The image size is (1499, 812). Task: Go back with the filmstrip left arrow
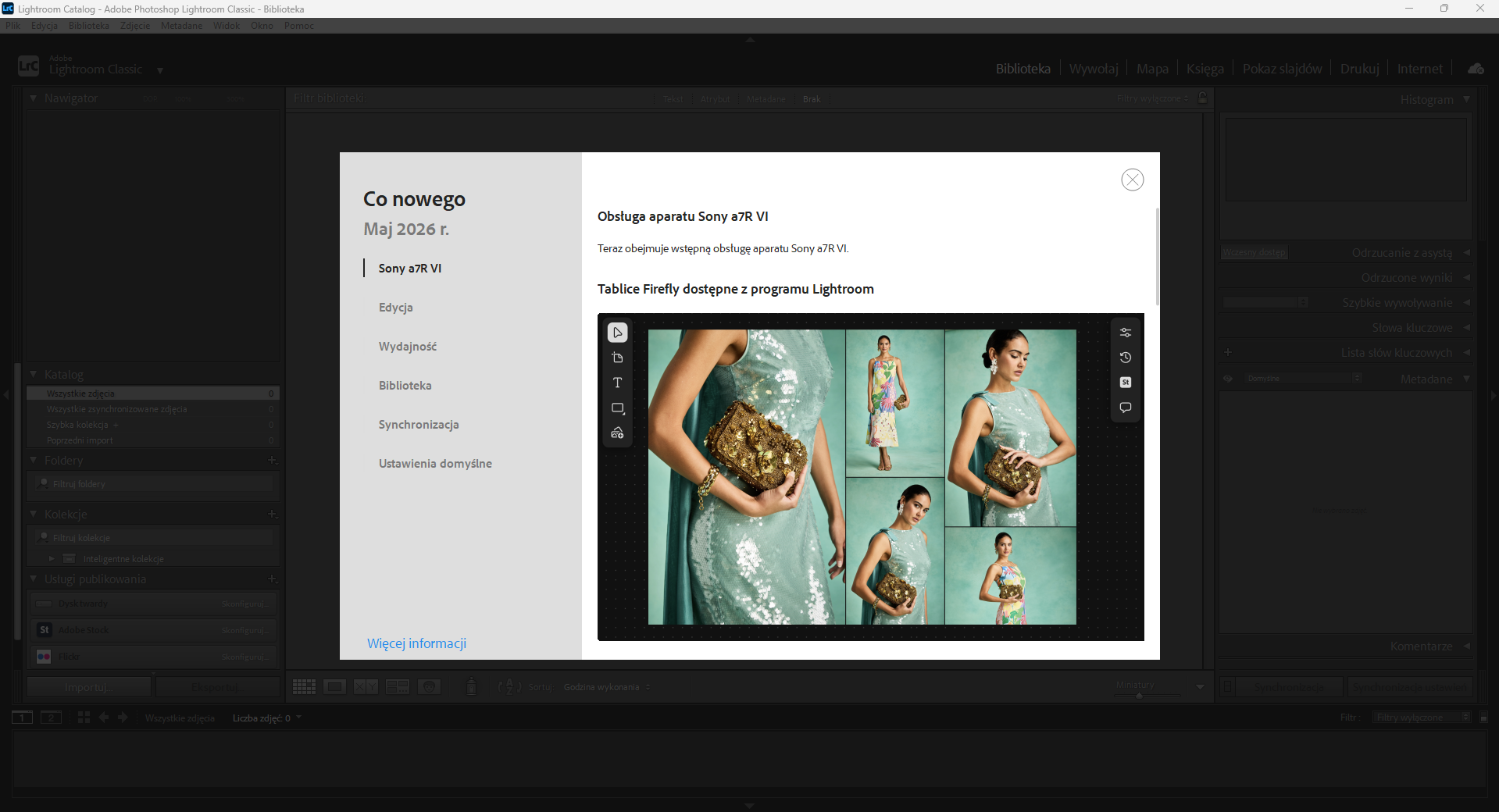(103, 718)
